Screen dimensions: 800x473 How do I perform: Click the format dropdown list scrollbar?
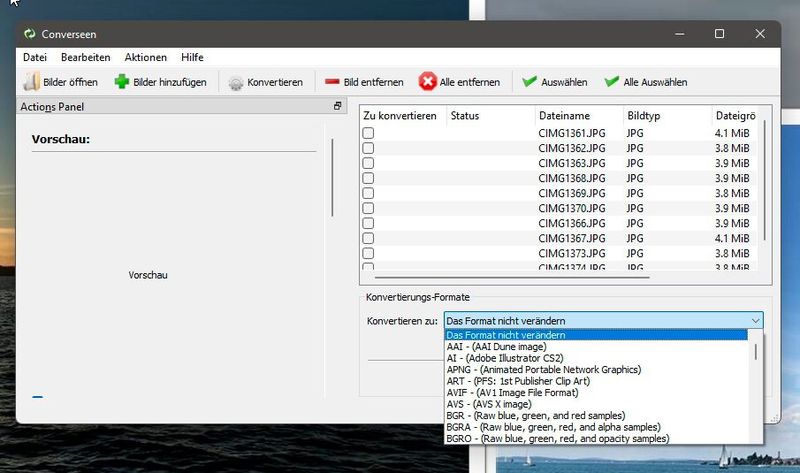coord(755,352)
